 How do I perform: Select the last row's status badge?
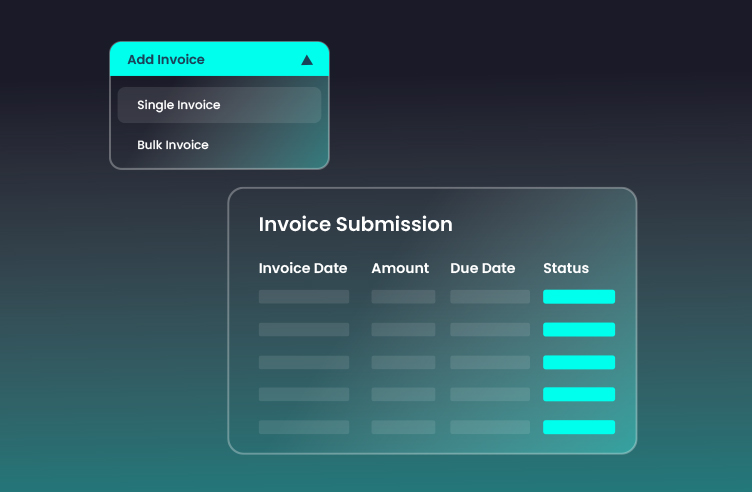(x=578, y=427)
